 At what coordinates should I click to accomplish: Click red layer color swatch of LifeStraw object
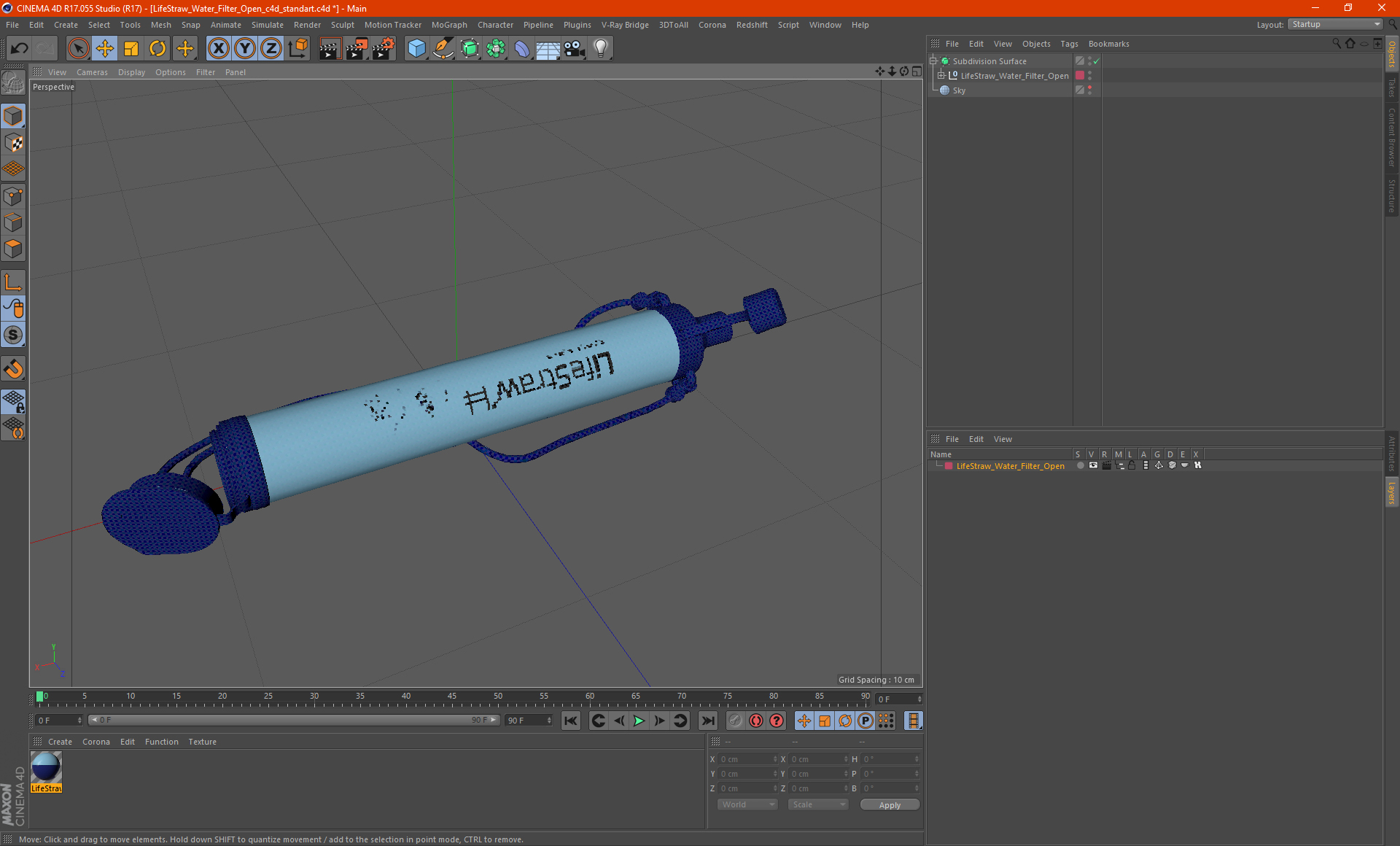coord(1080,76)
